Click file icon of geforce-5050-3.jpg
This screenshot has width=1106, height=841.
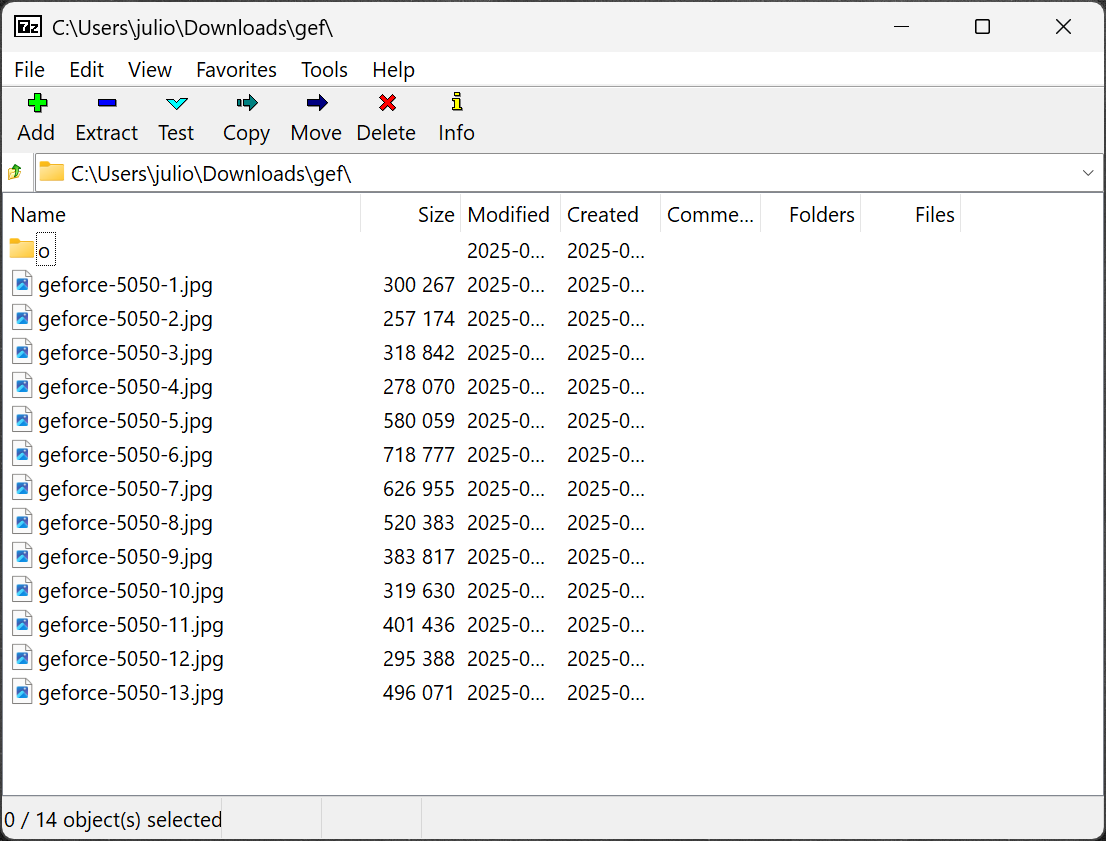coord(23,352)
